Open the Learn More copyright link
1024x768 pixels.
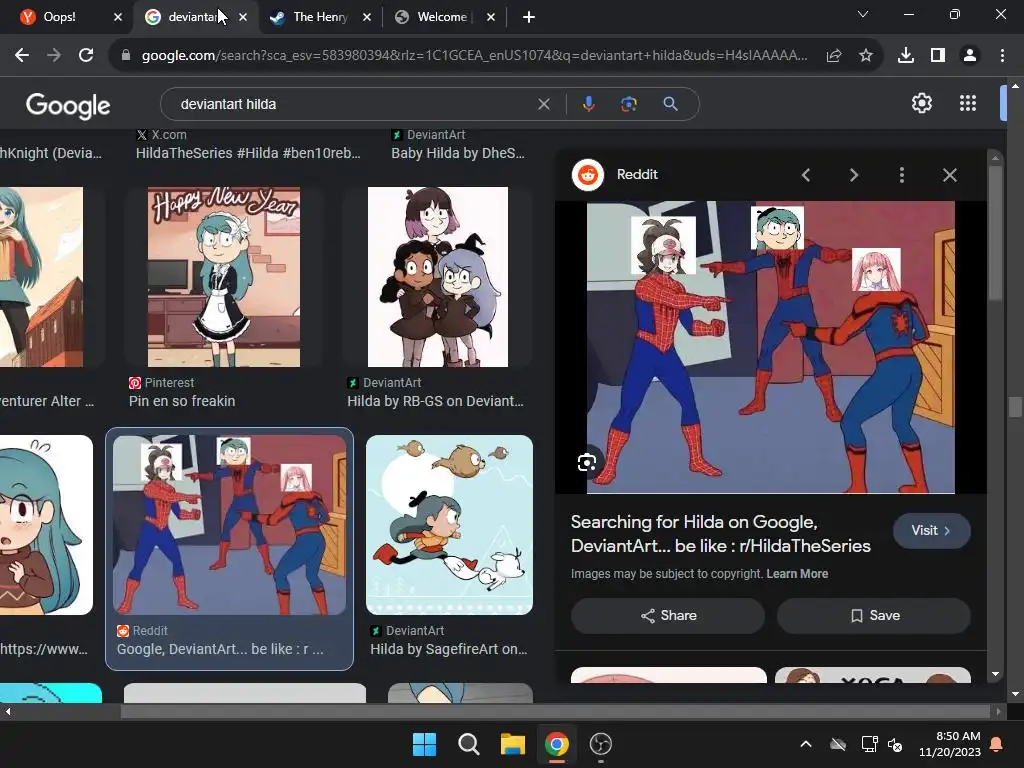click(797, 573)
